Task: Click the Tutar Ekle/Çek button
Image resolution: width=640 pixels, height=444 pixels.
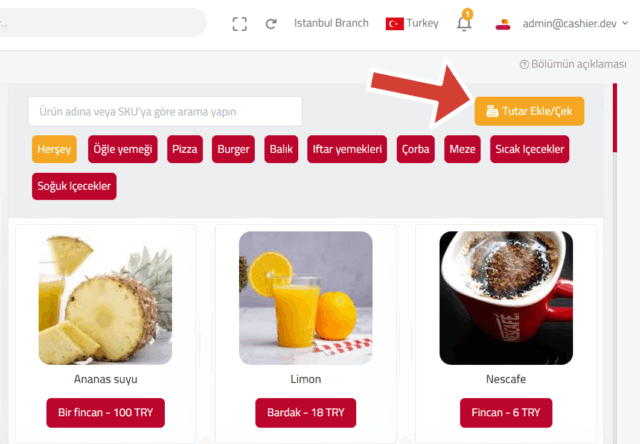Action: [x=529, y=111]
